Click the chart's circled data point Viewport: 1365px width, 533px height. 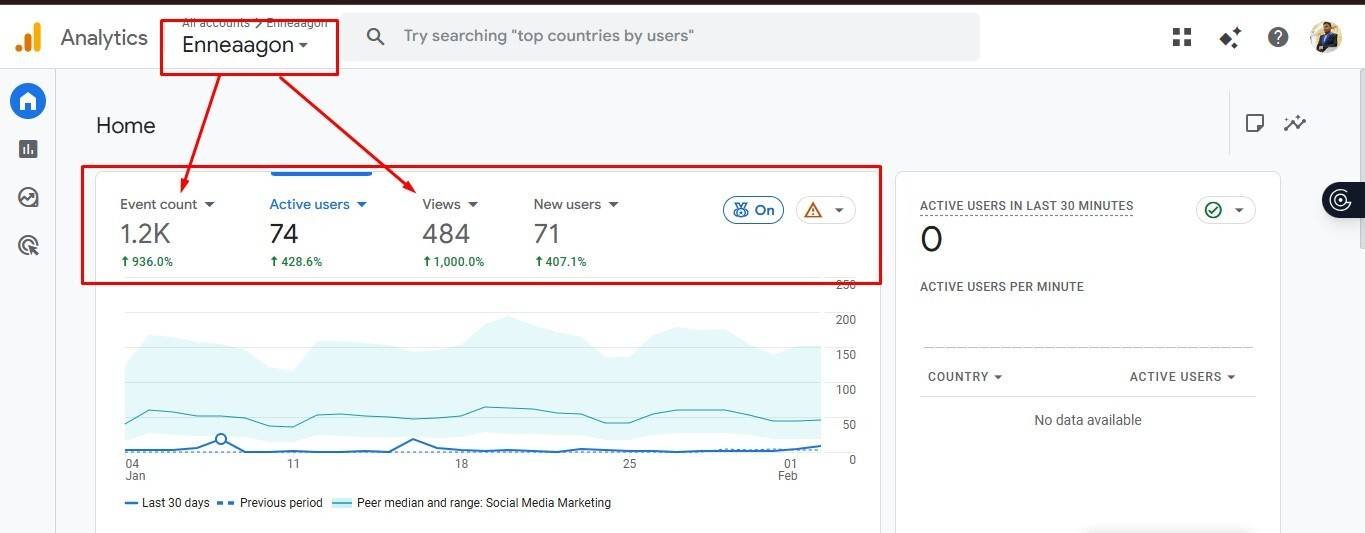[221, 439]
